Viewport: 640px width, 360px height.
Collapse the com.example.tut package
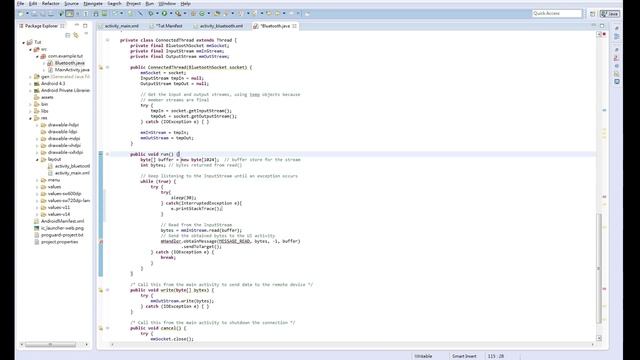pyautogui.click(x=38, y=56)
